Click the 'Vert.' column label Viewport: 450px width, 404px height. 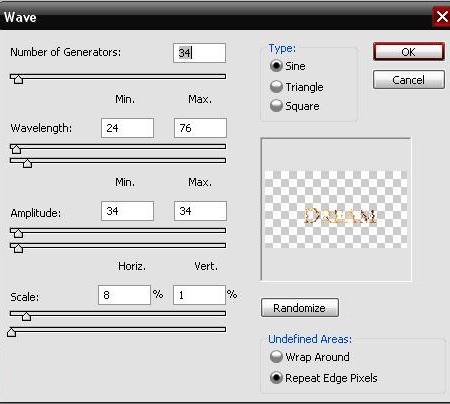(x=206, y=266)
